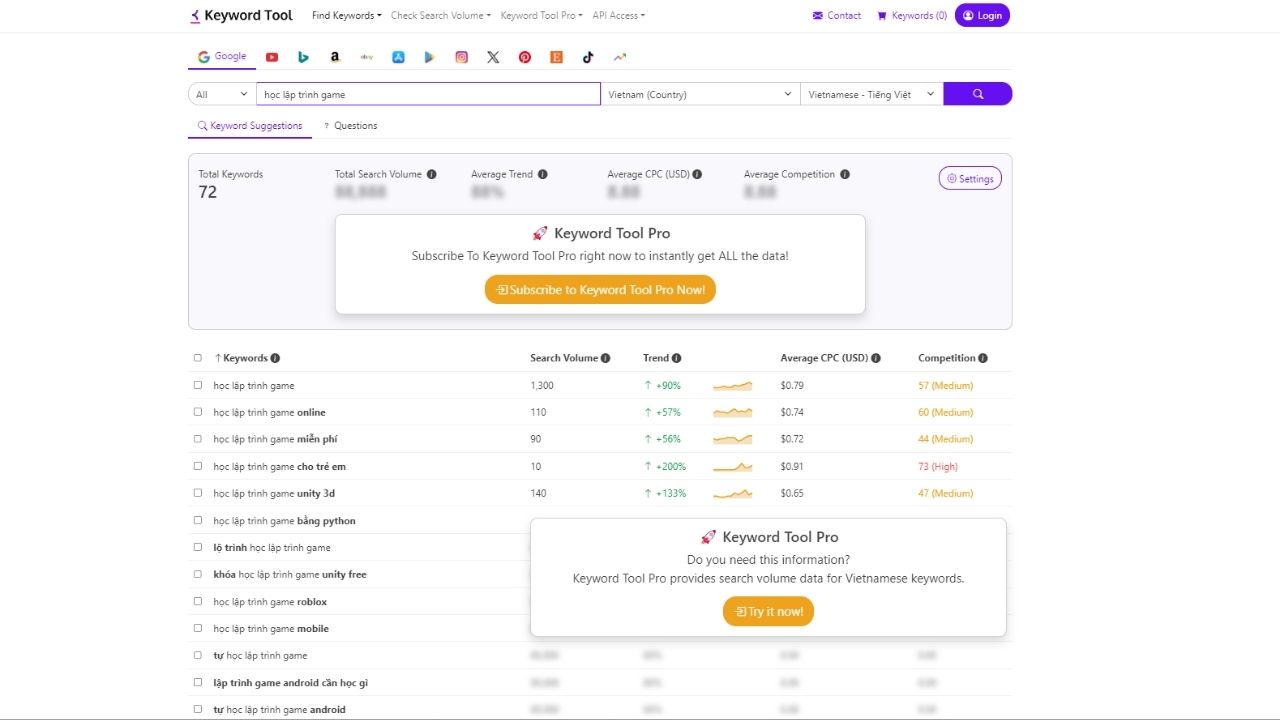Tick the select-all keywords header checkbox
This screenshot has height=720, width=1280.
click(198, 358)
